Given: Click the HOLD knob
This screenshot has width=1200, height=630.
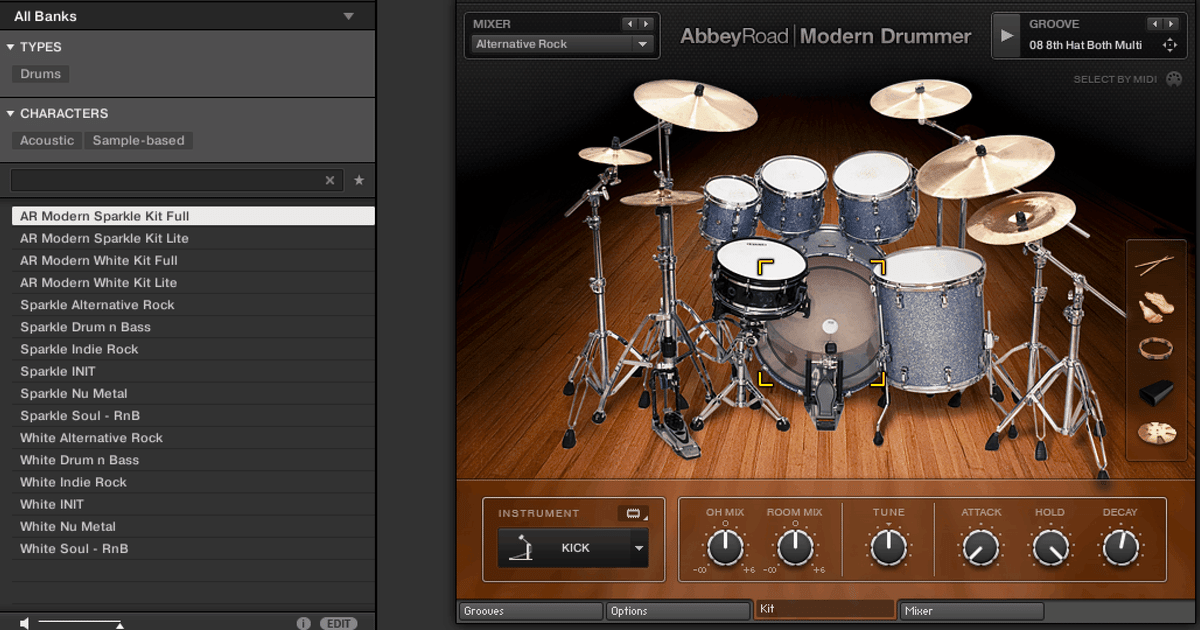Looking at the screenshot, I should pos(1050,547).
